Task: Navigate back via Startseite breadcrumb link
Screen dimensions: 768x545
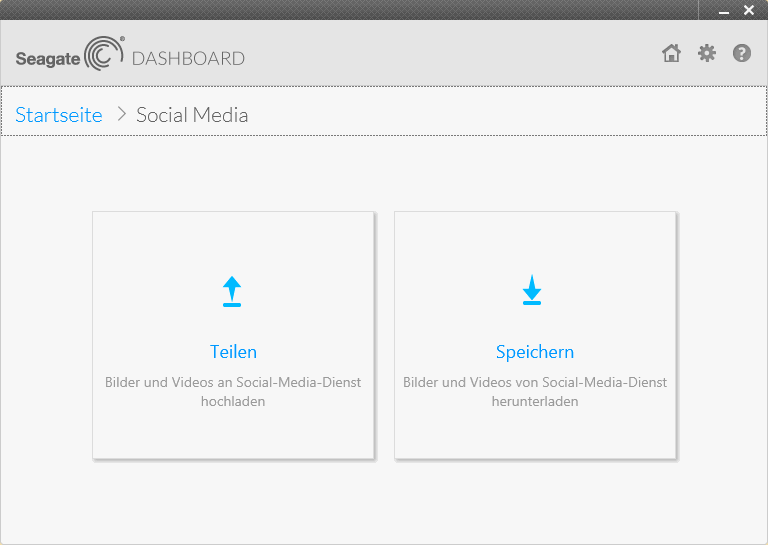Action: pos(59,115)
